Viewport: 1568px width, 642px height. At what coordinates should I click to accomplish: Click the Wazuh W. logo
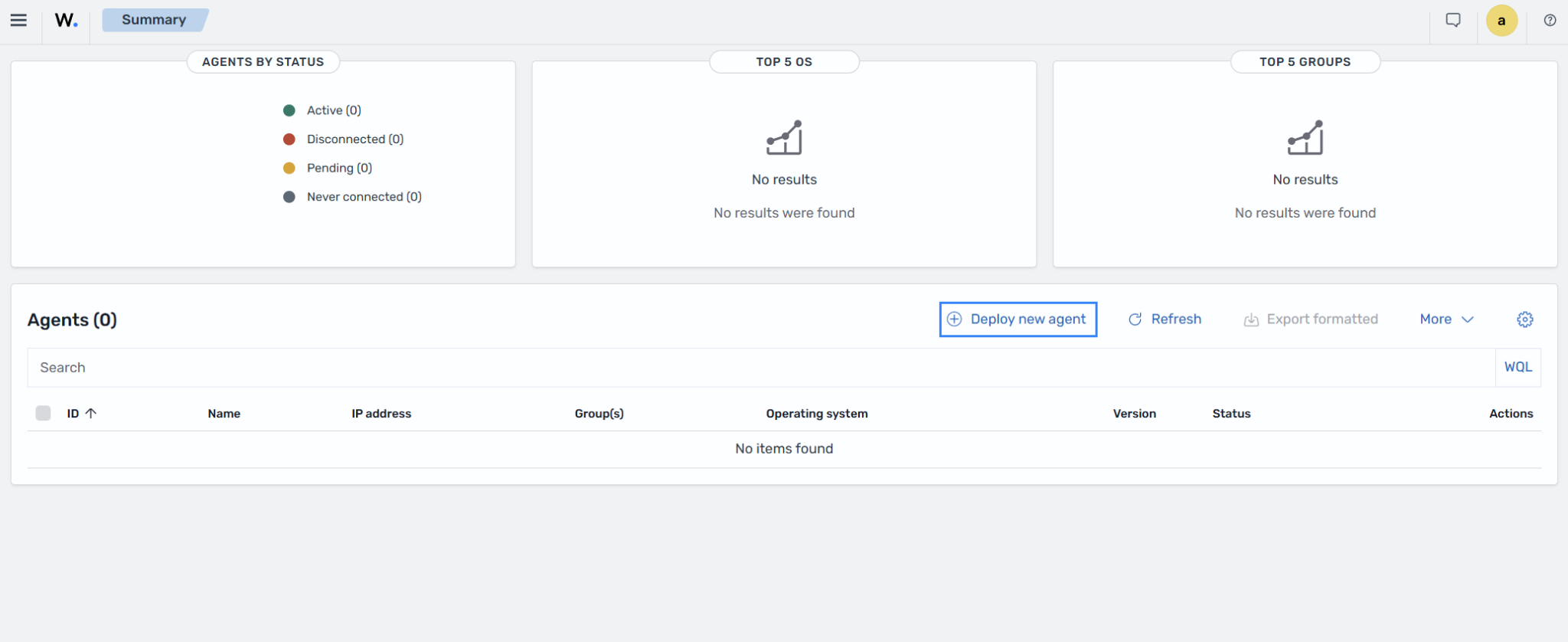click(67, 20)
